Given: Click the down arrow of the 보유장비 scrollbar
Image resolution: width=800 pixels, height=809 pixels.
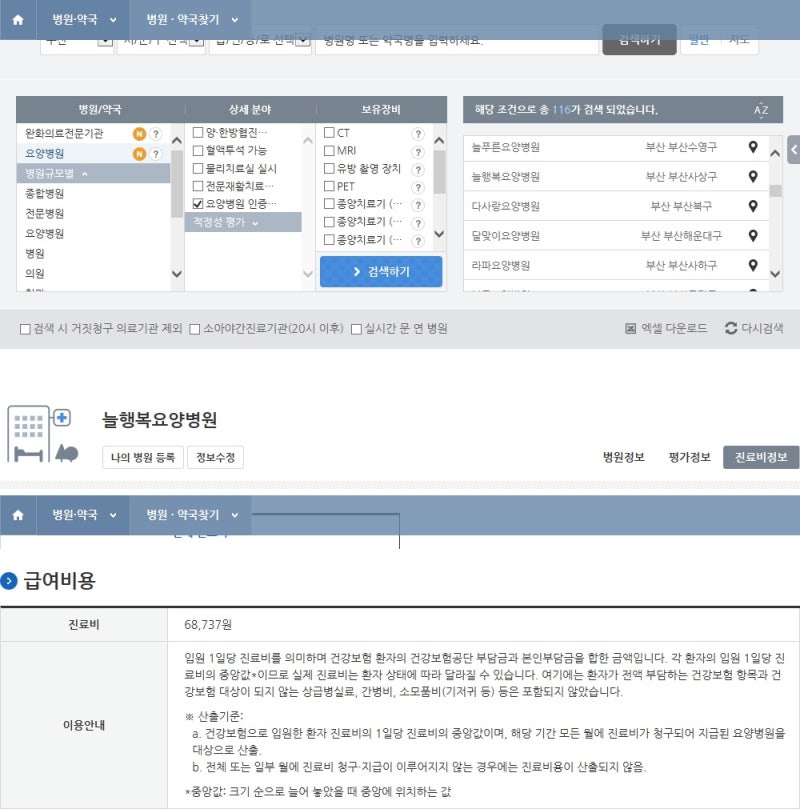Looking at the screenshot, I should [439, 234].
